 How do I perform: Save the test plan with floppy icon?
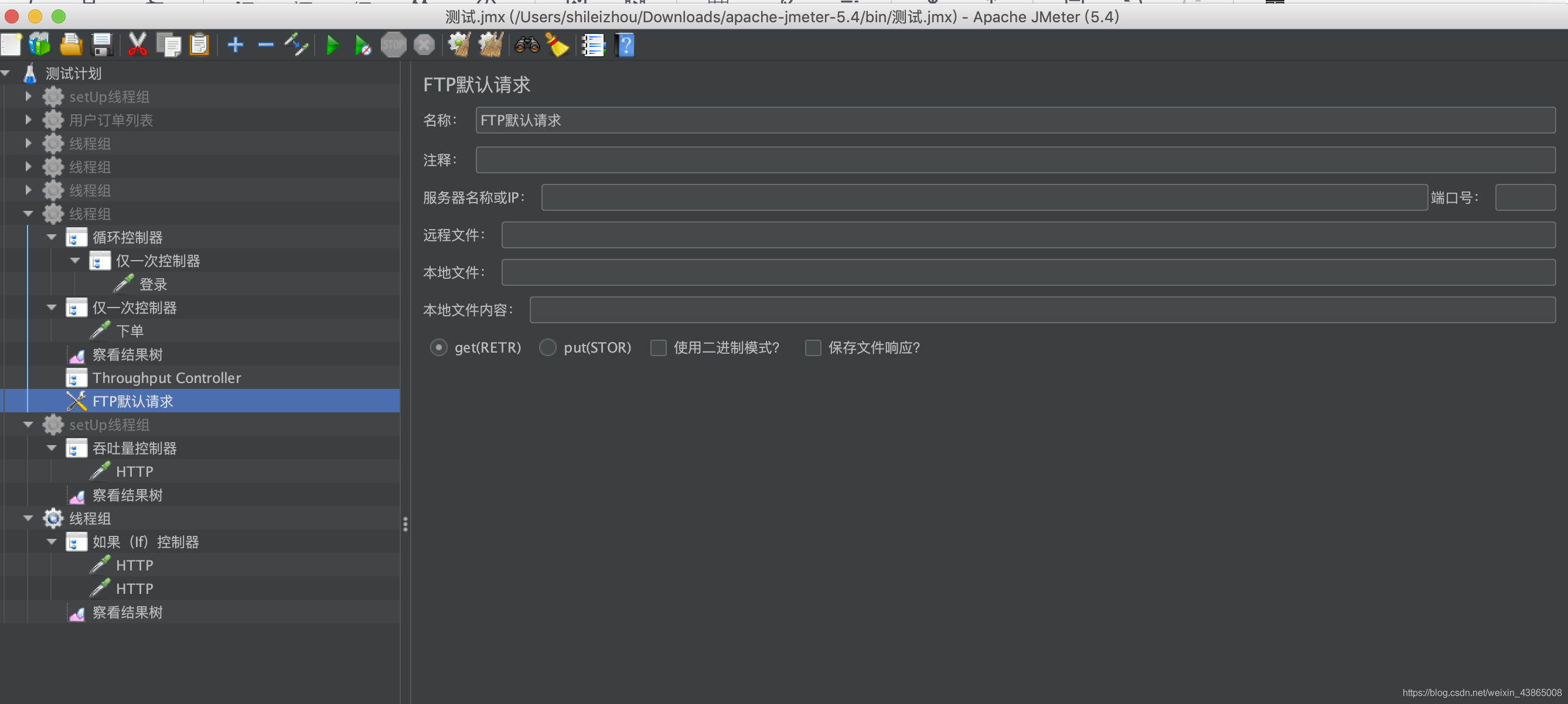pos(101,45)
